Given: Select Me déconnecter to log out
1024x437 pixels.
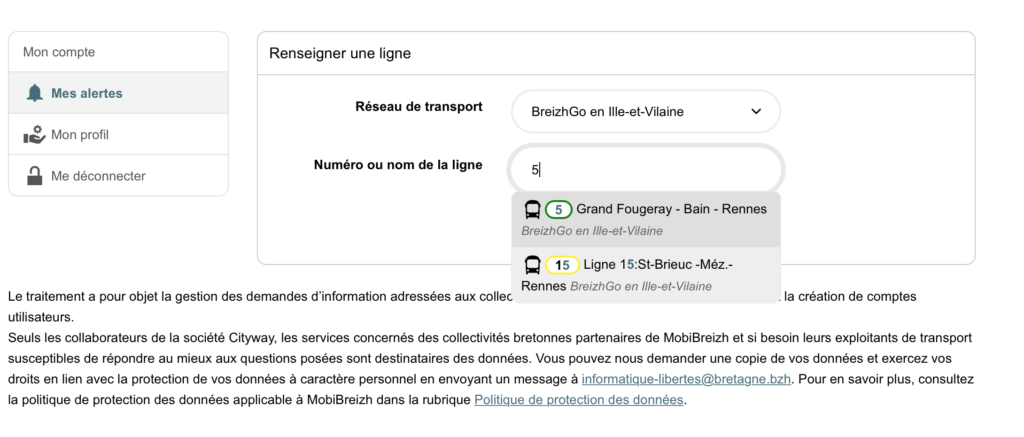Looking at the screenshot, I should coord(118,176).
